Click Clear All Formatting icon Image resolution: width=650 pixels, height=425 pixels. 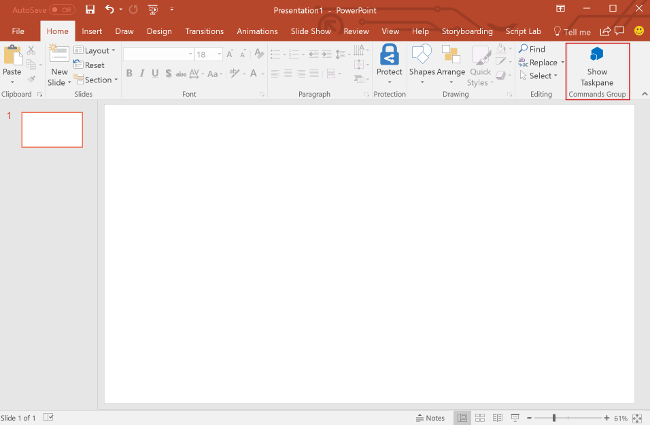[x=259, y=53]
